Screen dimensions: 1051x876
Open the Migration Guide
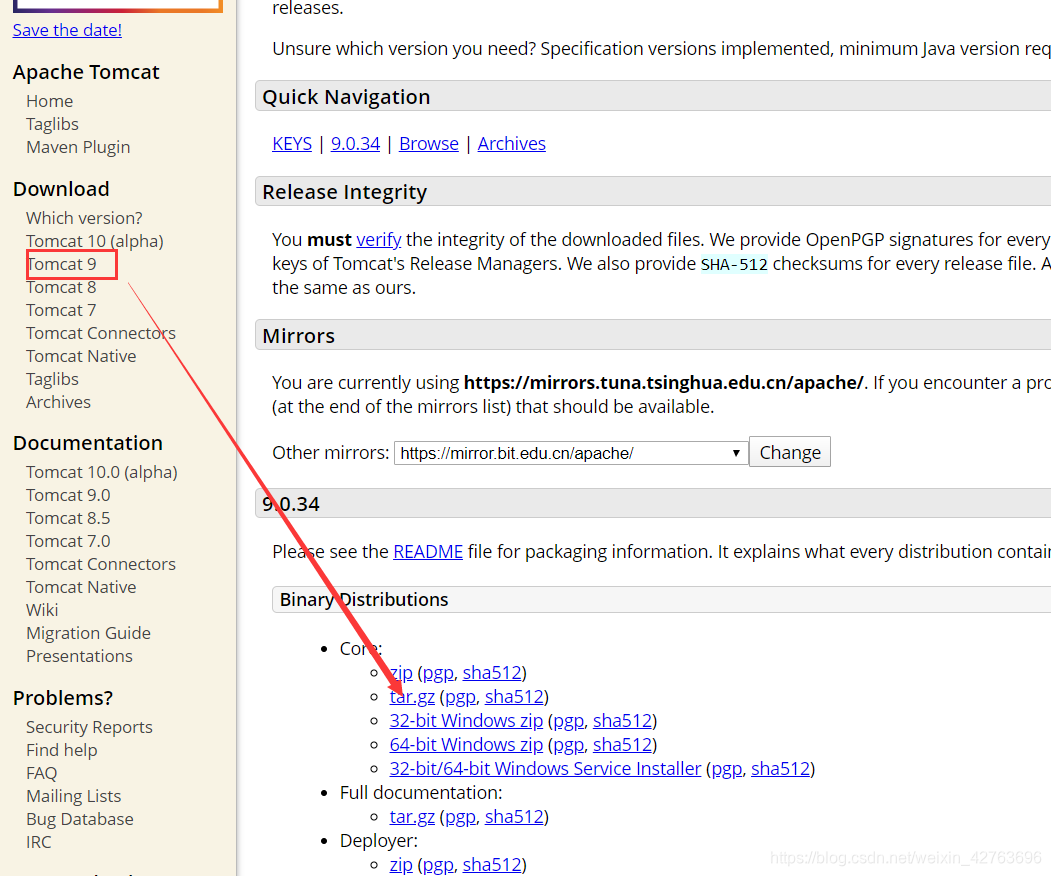pos(88,633)
